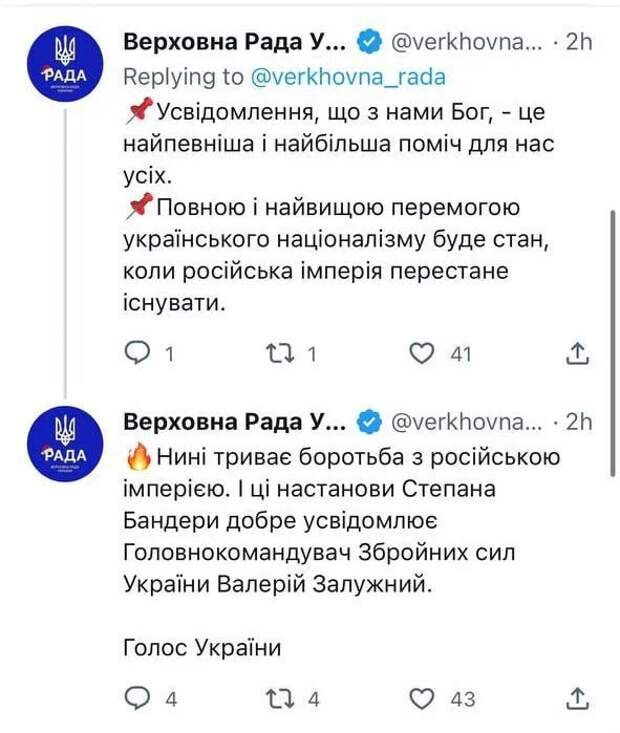Open Рада avatar of second tweet
Viewport: 620px width, 733px height.
click(x=65, y=444)
